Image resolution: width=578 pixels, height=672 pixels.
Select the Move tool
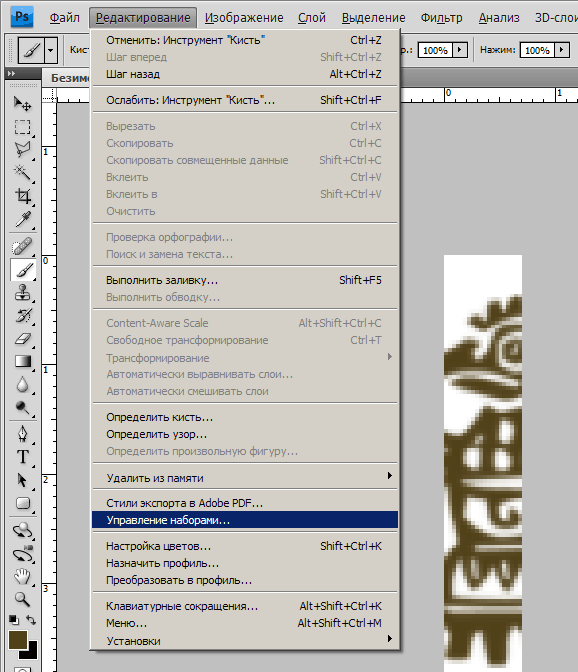pos(22,104)
